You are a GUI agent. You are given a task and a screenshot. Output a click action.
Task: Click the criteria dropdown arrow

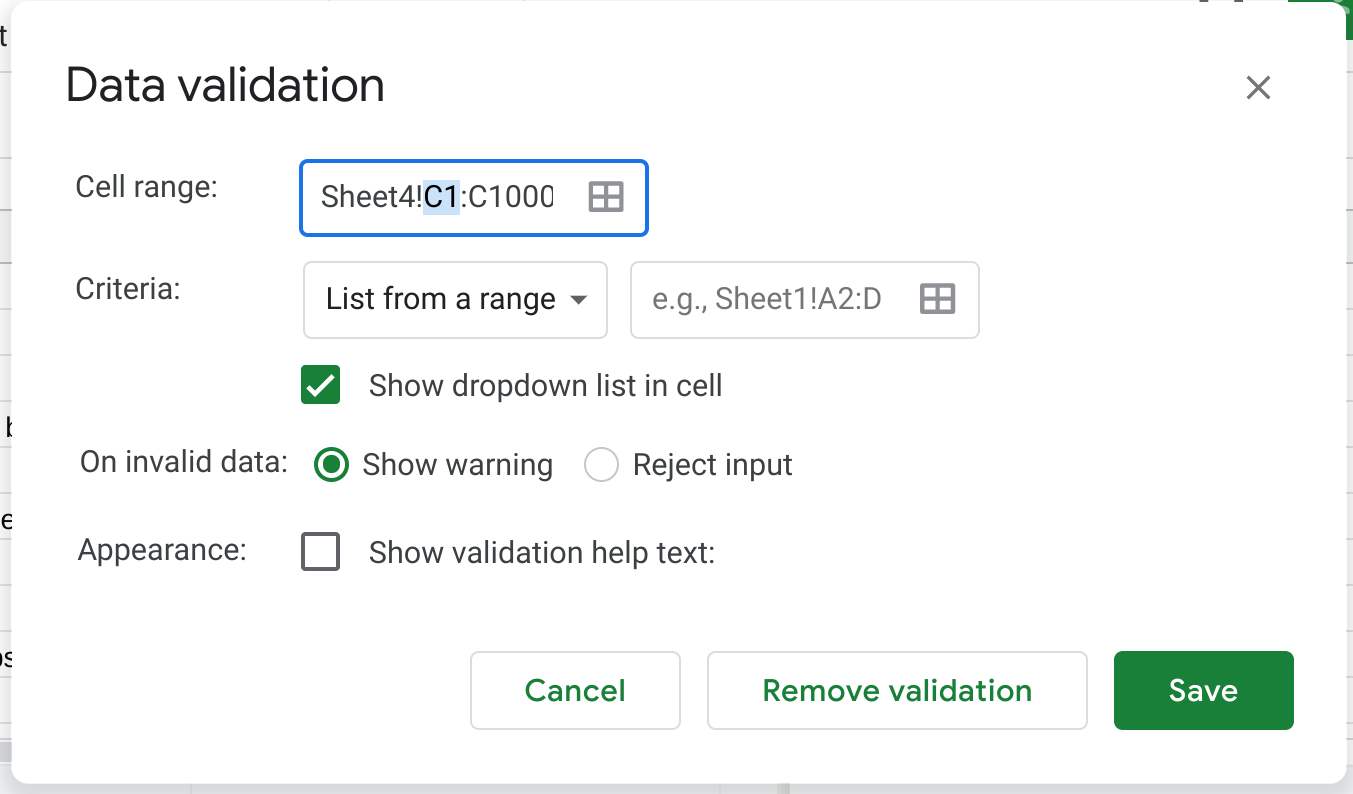tap(578, 300)
